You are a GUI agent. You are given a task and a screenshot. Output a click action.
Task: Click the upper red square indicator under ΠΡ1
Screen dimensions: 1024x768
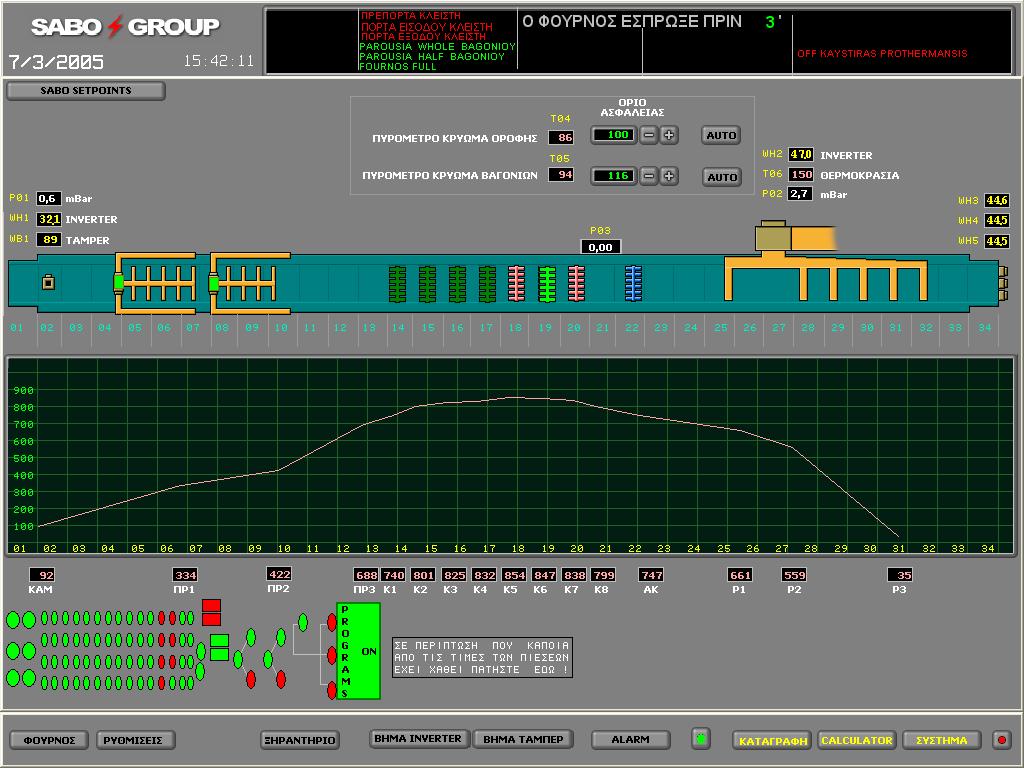coord(212,606)
